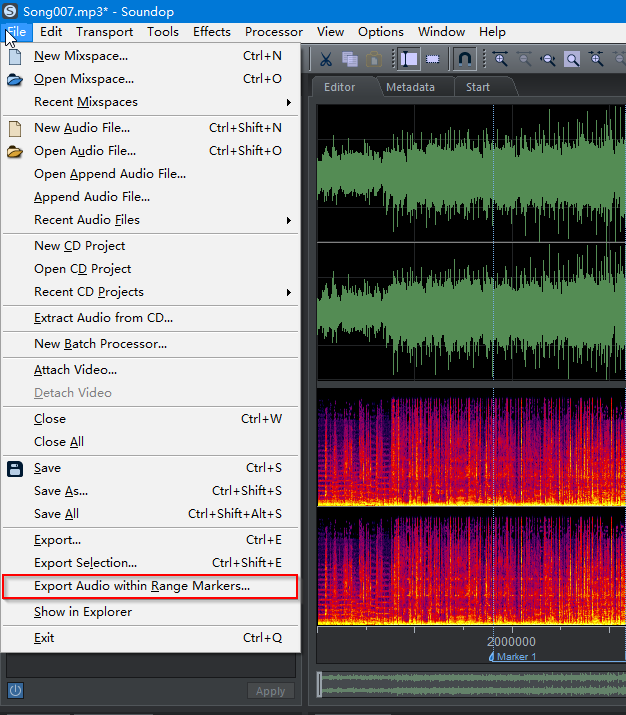Viewport: 626px width, 715px height.
Task: Click the waveform overview navigation bar
Action: coord(472,684)
